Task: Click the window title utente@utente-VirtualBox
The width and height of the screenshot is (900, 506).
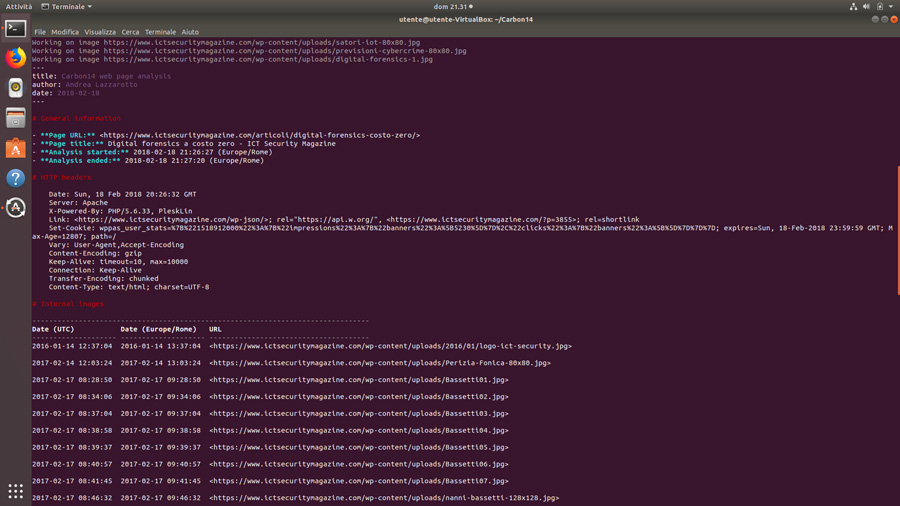Action: 465,20
